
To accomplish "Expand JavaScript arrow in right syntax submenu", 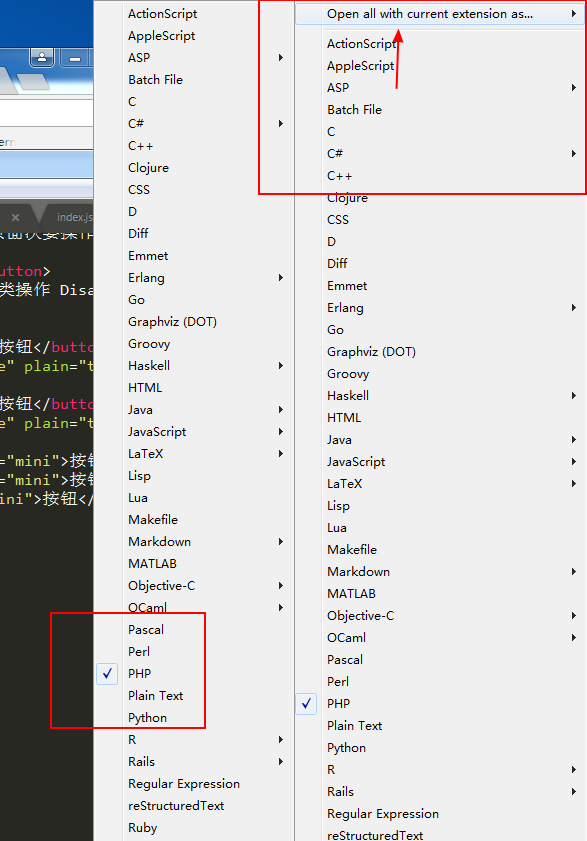I will tap(574, 461).
